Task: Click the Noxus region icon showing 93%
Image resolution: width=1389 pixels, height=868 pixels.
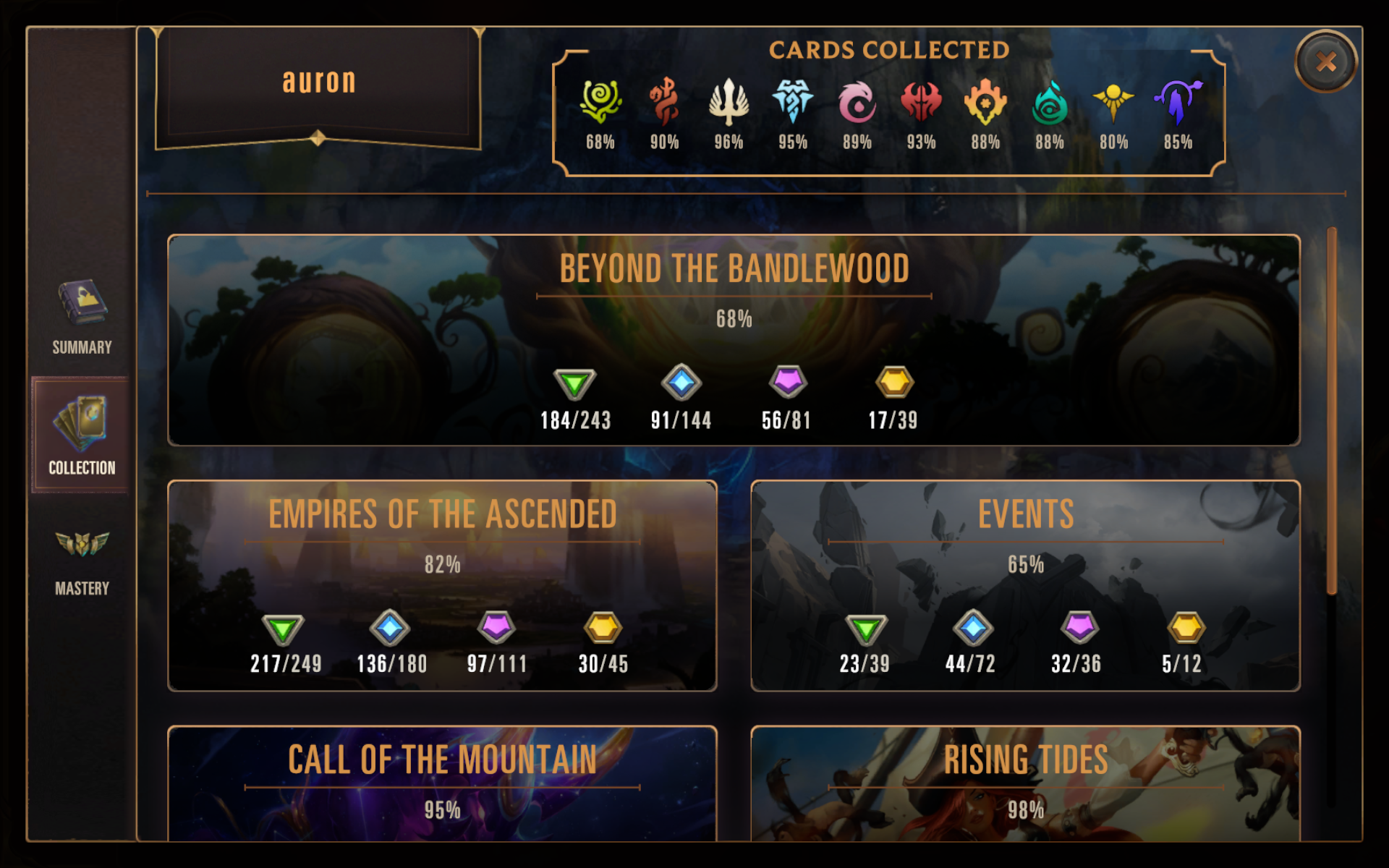Action: point(921,102)
